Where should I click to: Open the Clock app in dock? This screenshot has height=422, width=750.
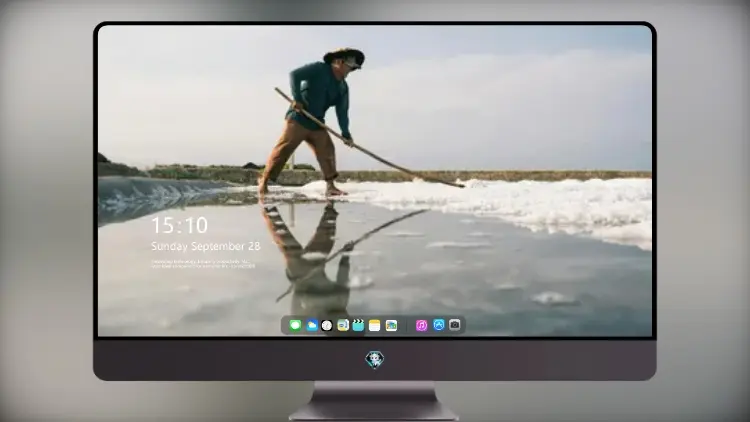click(x=327, y=325)
